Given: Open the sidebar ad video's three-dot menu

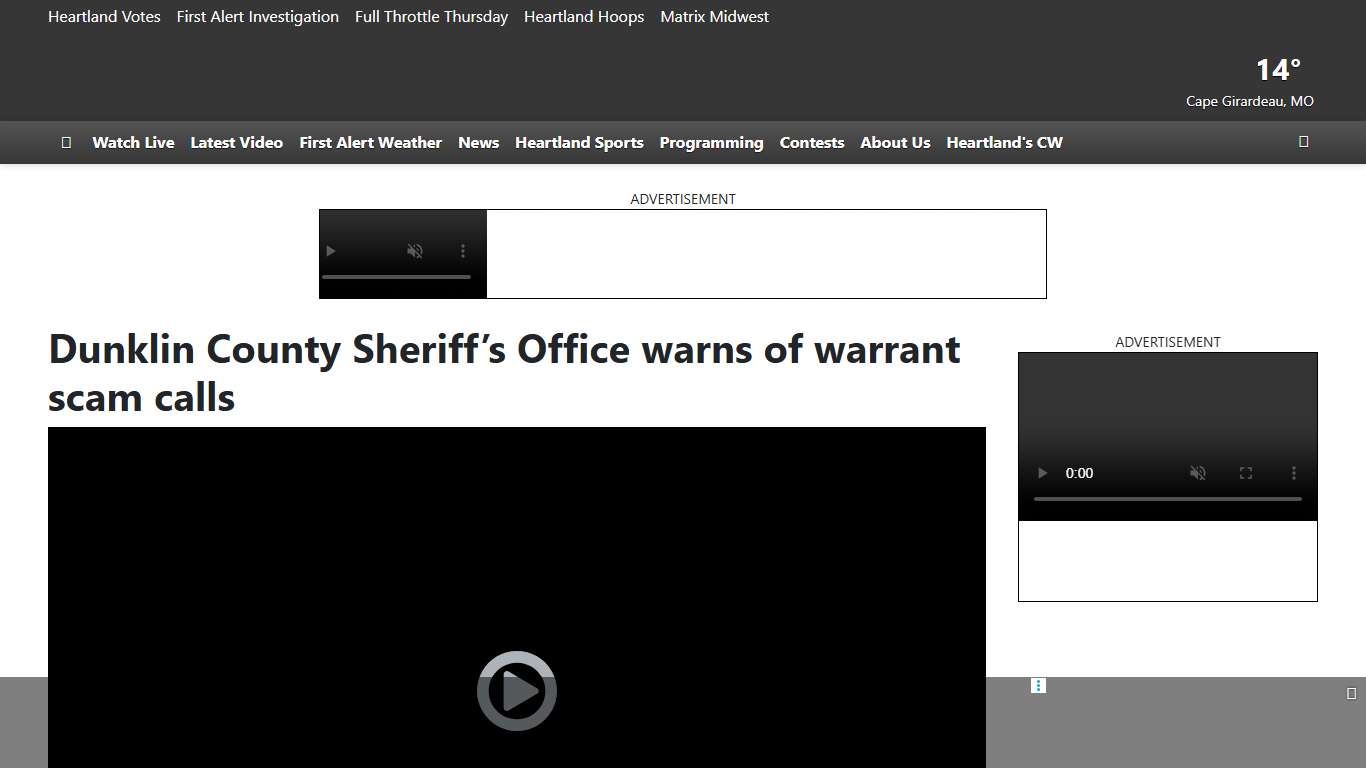Looking at the screenshot, I should point(1294,473).
